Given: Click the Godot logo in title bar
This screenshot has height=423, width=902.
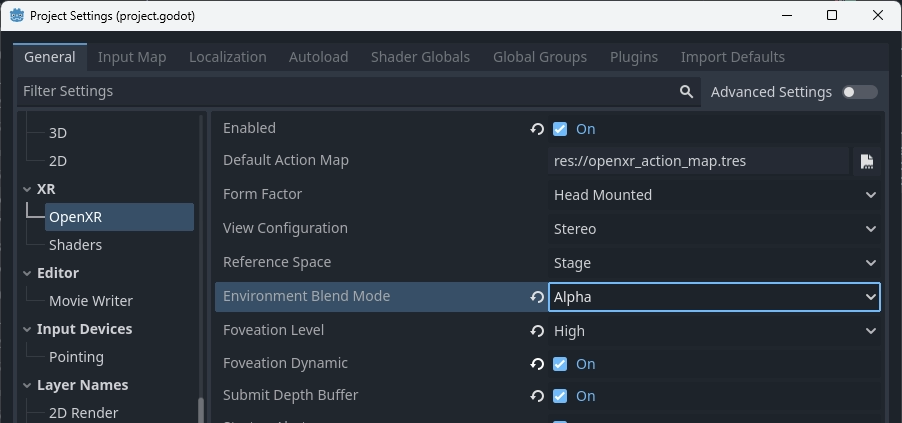Looking at the screenshot, I should [16, 15].
